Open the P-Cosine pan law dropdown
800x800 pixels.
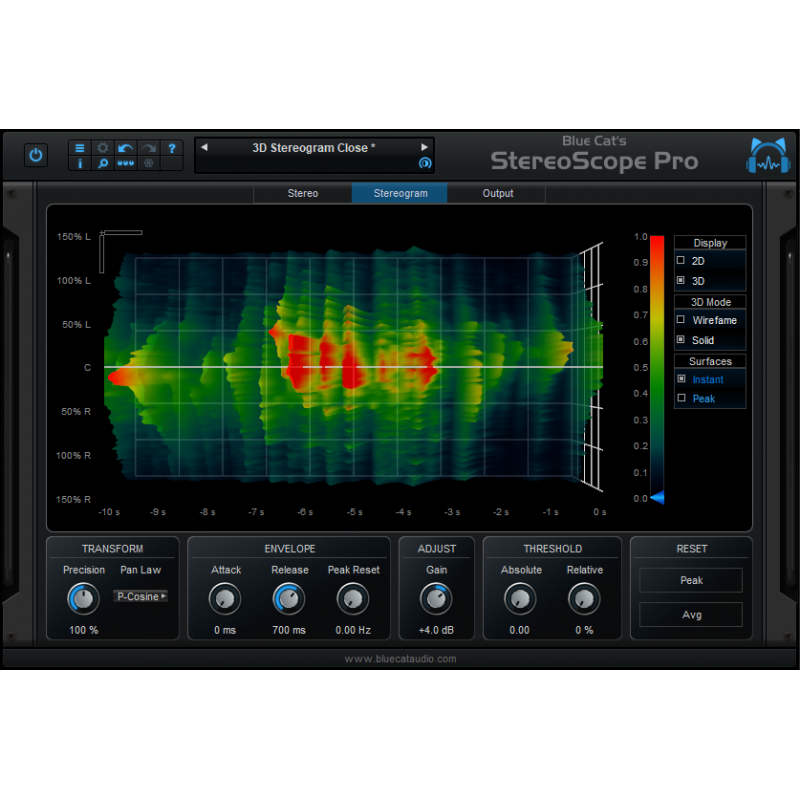(x=140, y=596)
